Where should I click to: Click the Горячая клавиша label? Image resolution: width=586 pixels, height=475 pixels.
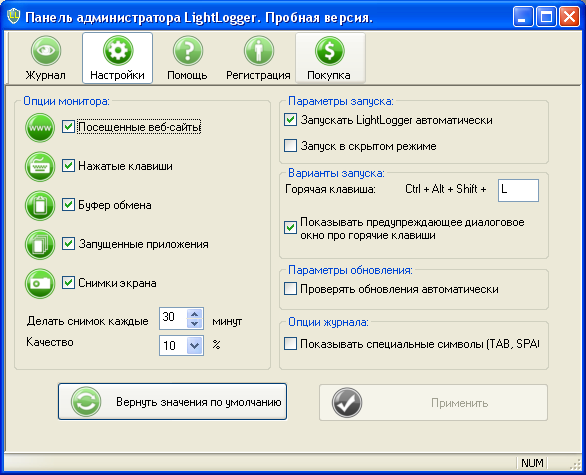(x=330, y=189)
